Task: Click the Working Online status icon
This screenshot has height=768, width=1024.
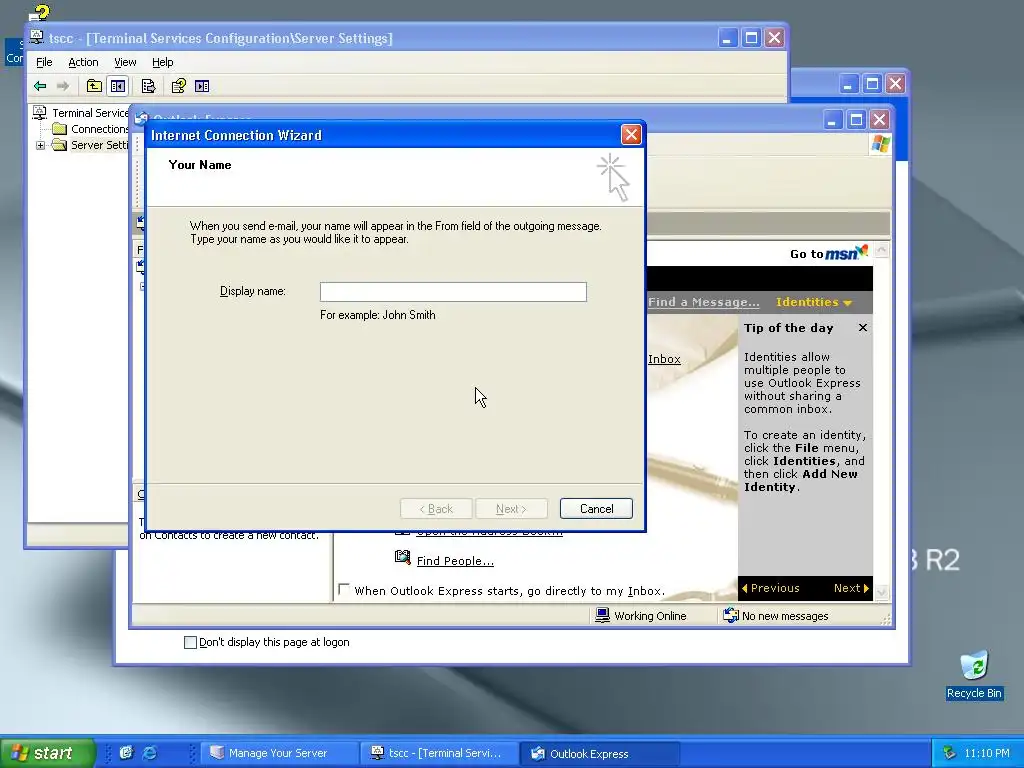Action: point(602,615)
